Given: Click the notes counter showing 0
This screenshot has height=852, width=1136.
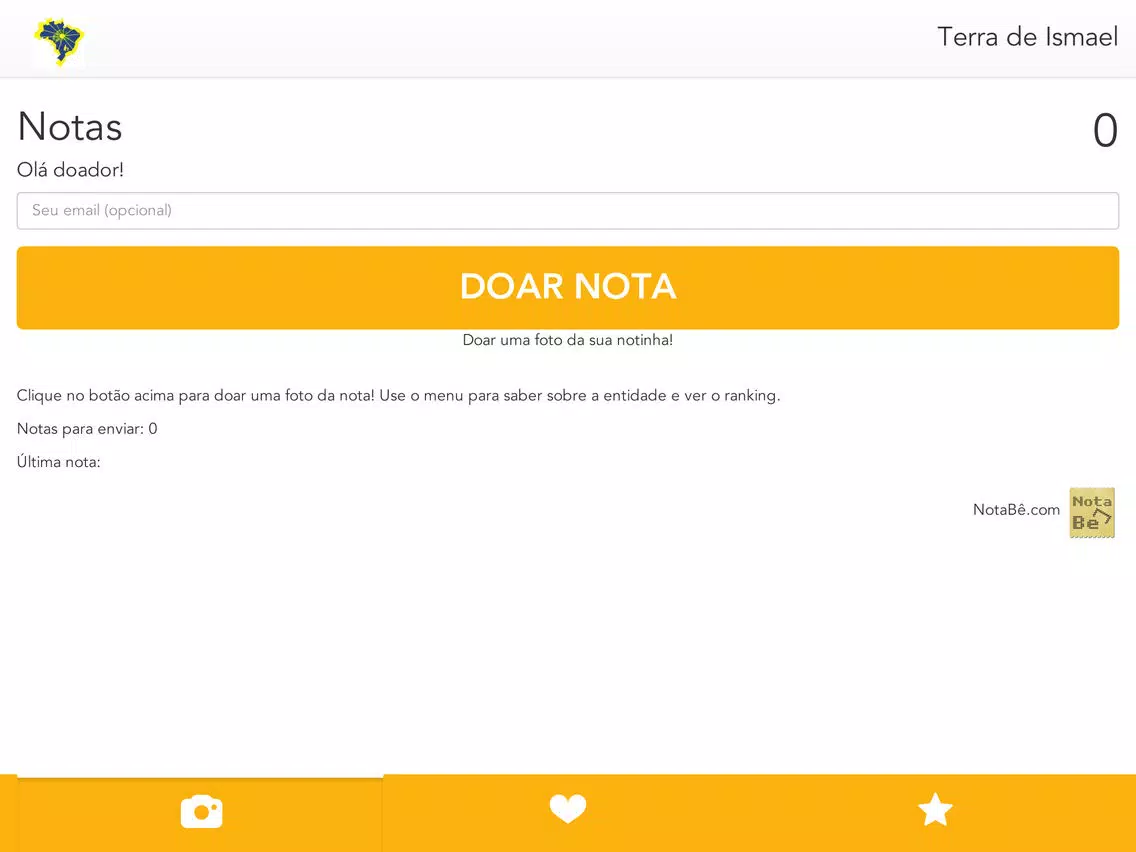Looking at the screenshot, I should pyautogui.click(x=1105, y=131).
